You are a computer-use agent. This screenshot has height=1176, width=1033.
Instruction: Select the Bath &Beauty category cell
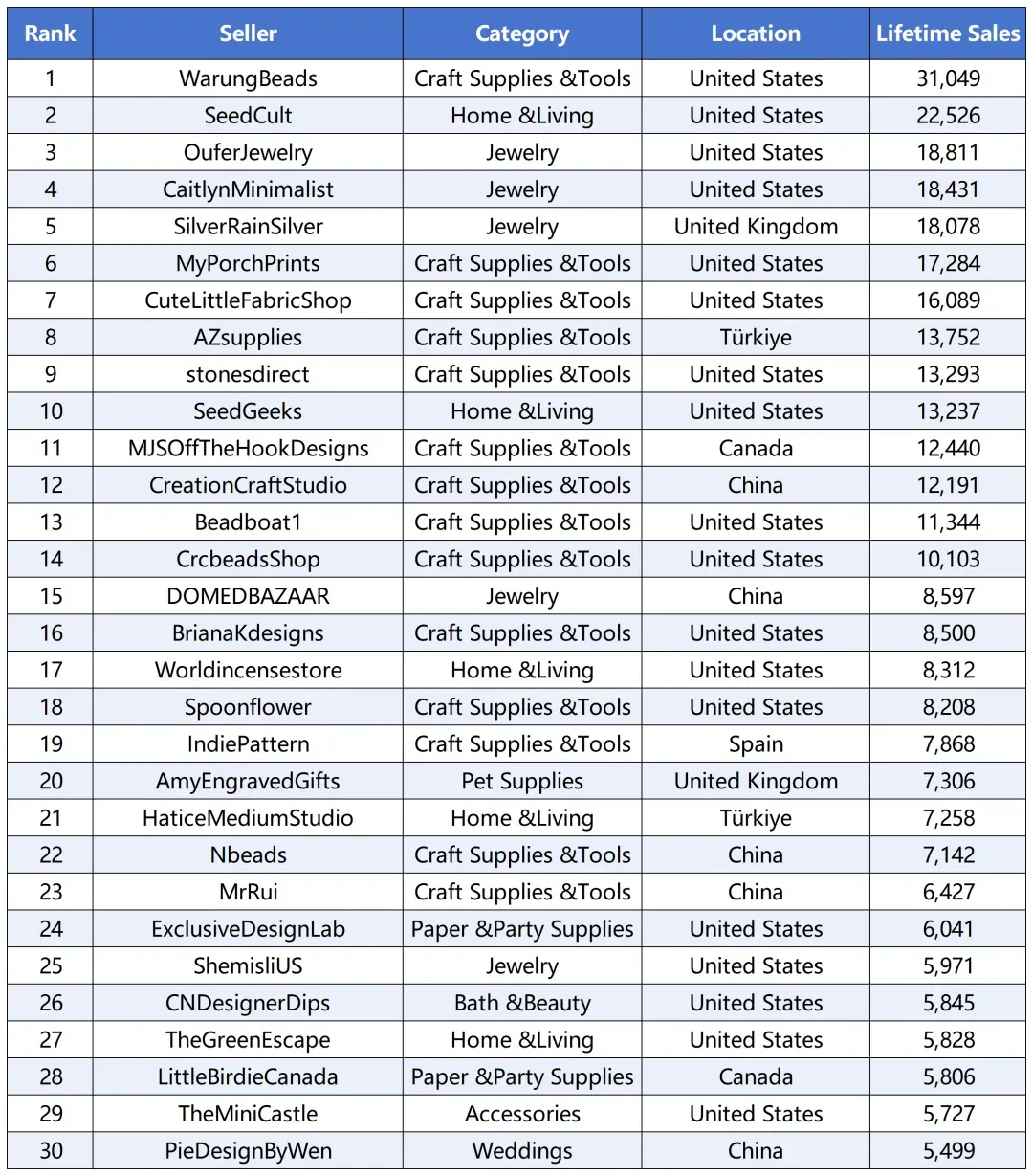pos(522,1003)
